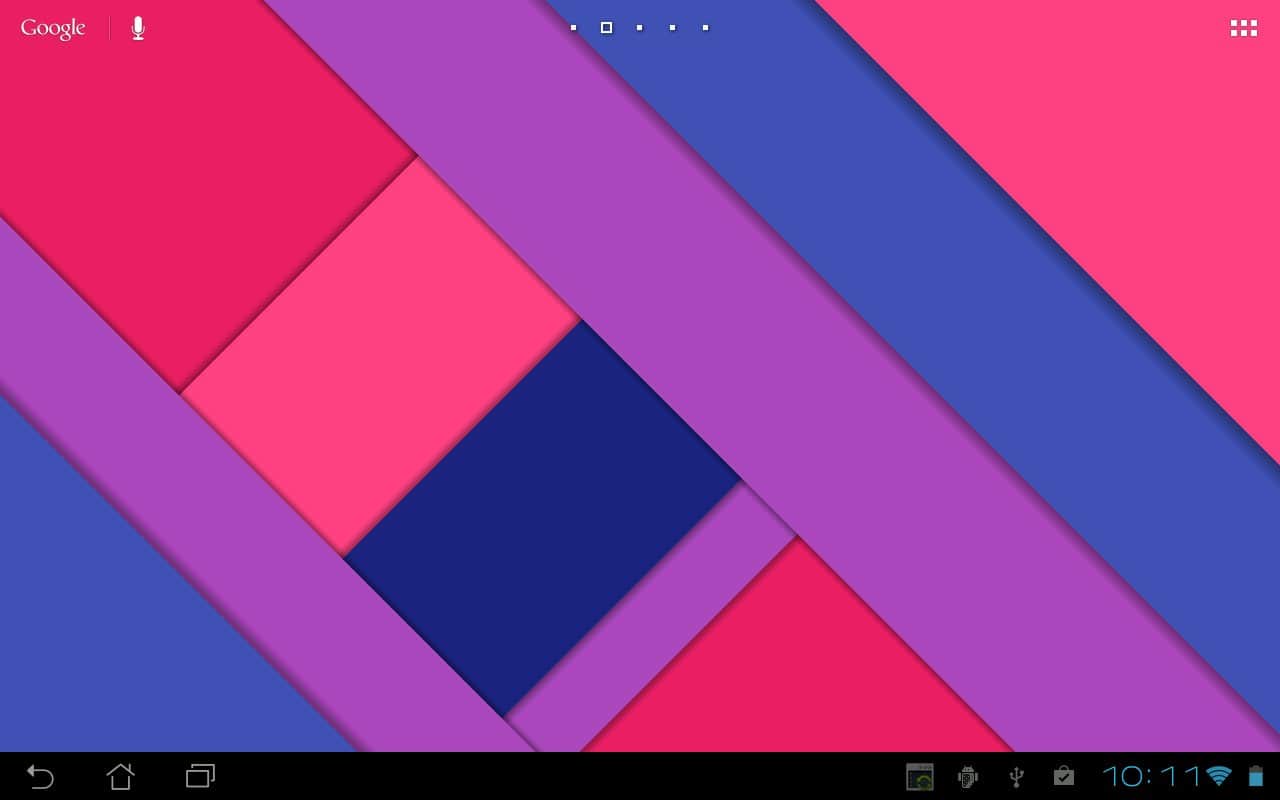Tap the light pink square in wallpaper center

point(380,355)
